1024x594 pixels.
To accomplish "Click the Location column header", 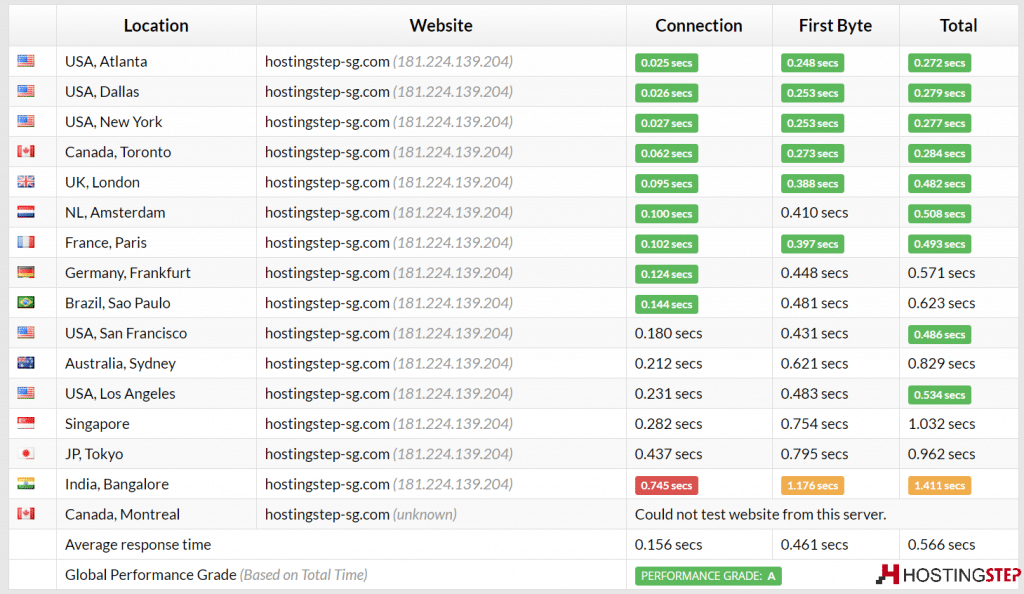I will coord(156,25).
